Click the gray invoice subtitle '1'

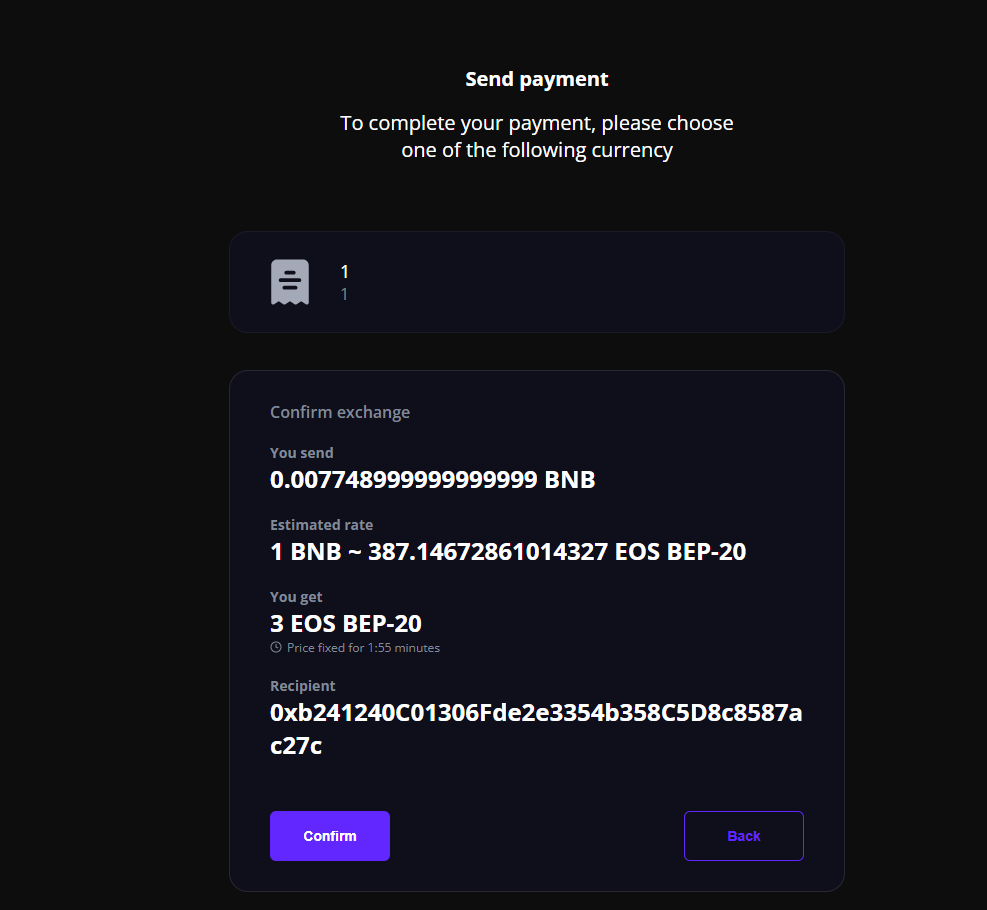(x=344, y=294)
